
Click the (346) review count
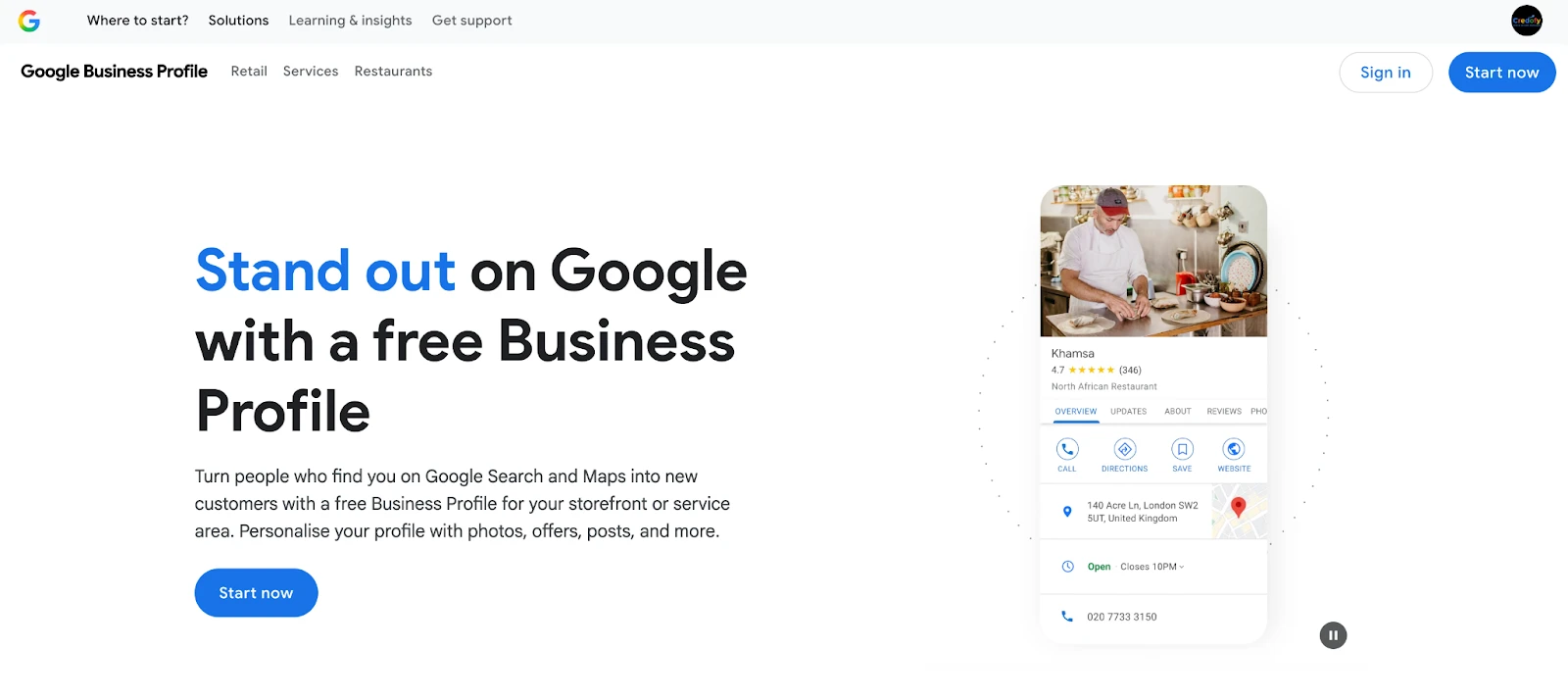click(1130, 371)
